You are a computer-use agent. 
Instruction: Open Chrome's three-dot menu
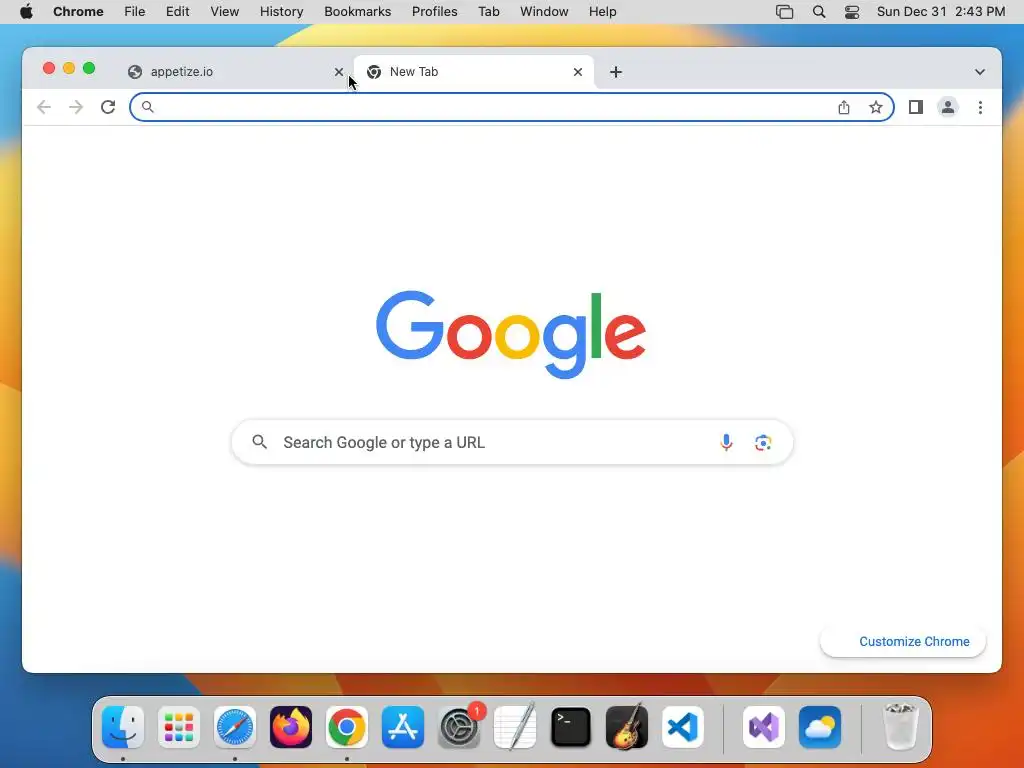(x=980, y=107)
